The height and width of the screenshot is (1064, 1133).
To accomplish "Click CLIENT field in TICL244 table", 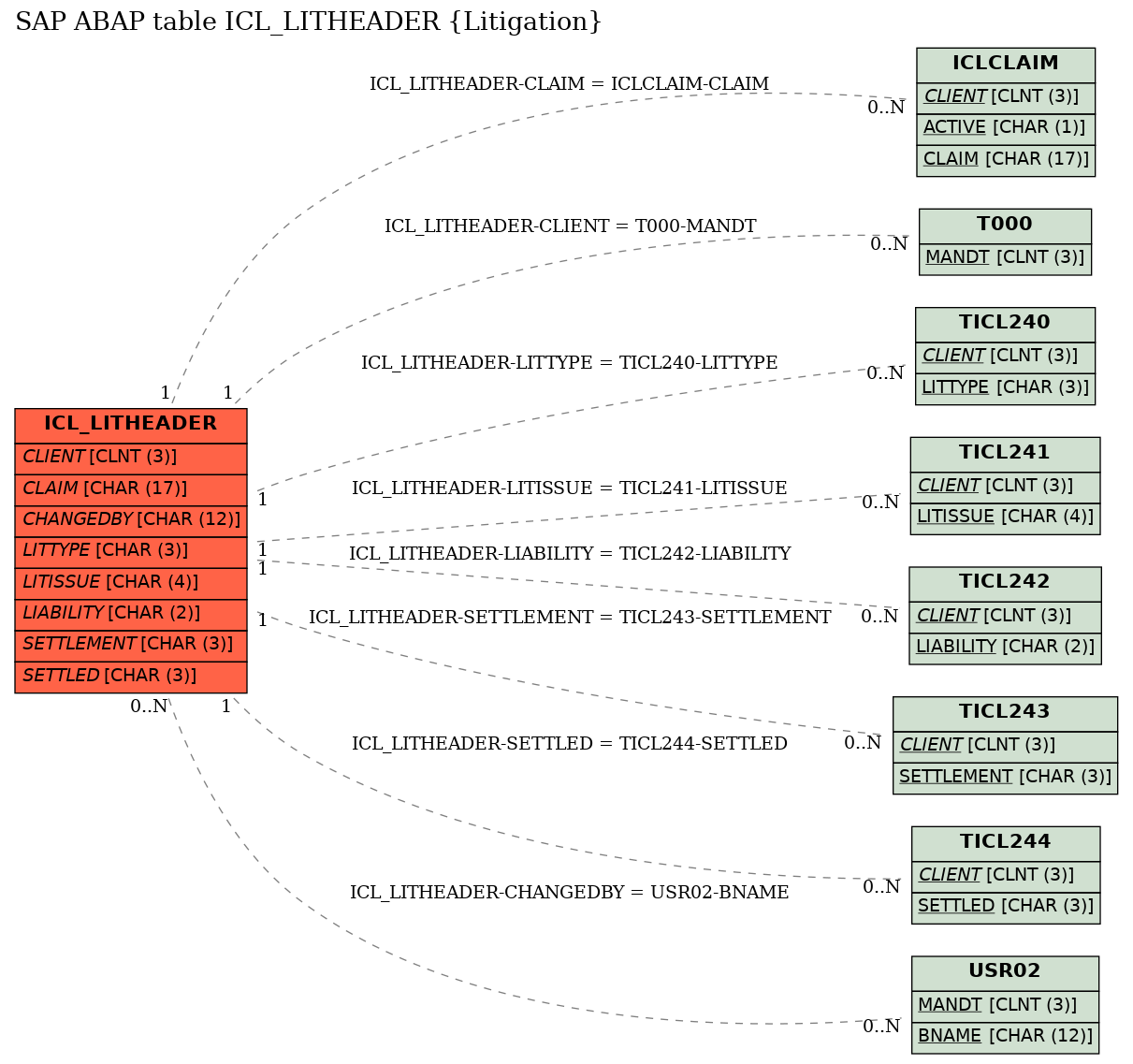I will [x=1006, y=876].
